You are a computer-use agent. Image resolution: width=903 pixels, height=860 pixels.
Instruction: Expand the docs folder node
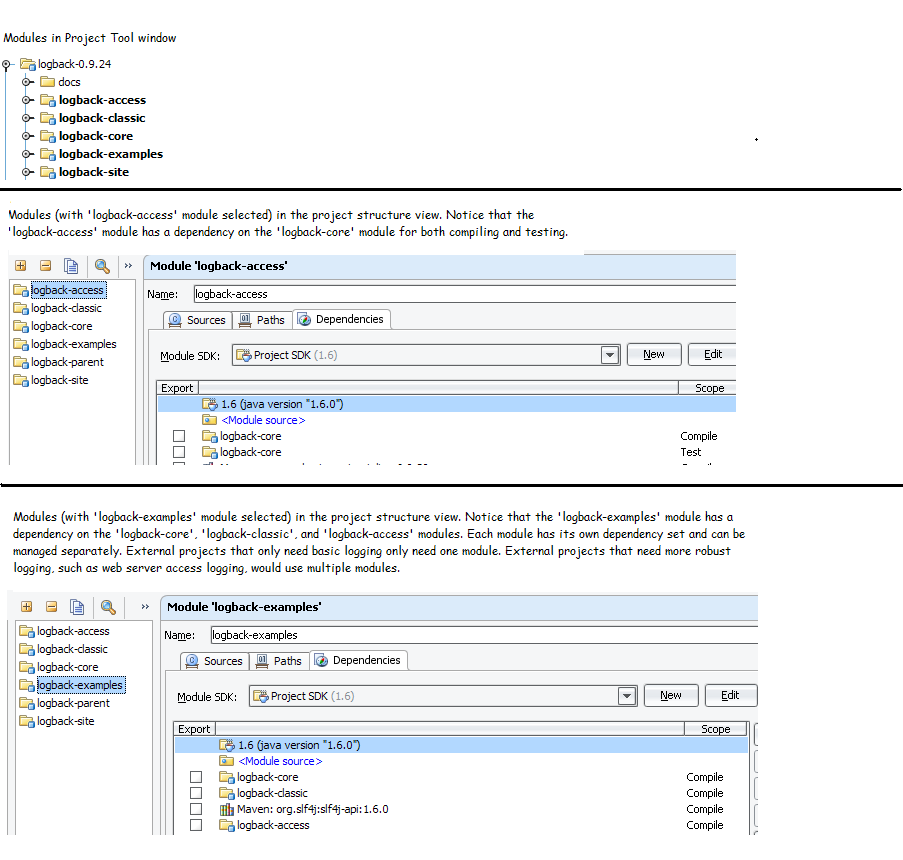pyautogui.click(x=26, y=82)
